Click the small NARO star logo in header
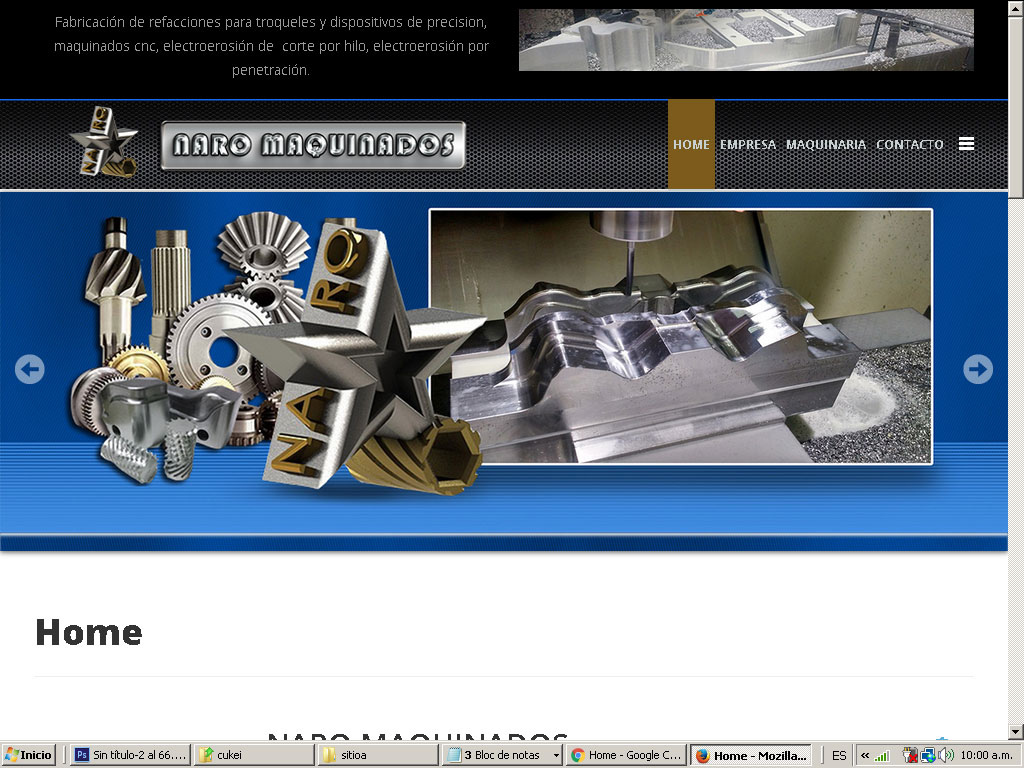This screenshot has width=1024, height=768. [104, 142]
